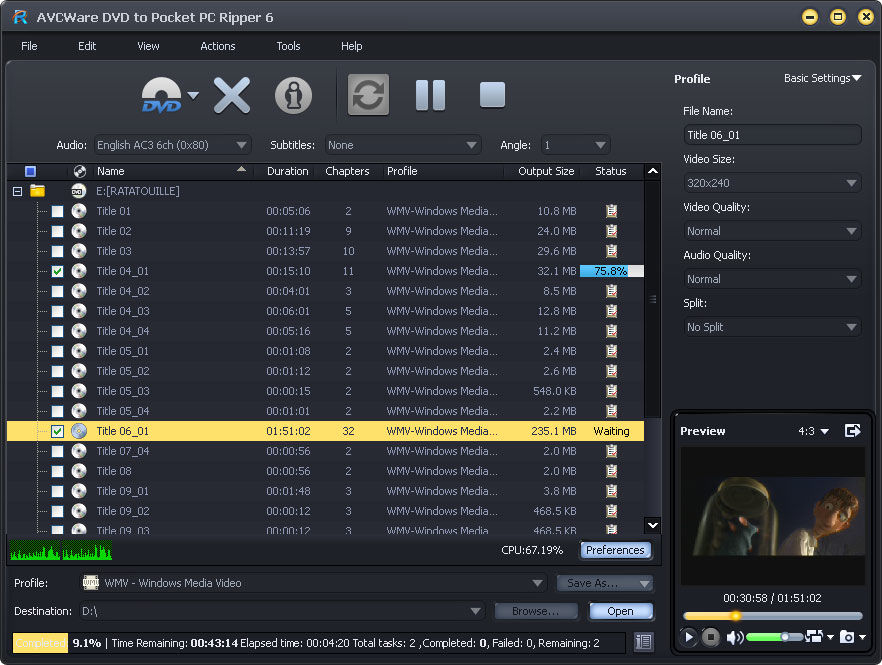Open the Audio track dropdown
The height and width of the screenshot is (665, 882).
[172, 145]
